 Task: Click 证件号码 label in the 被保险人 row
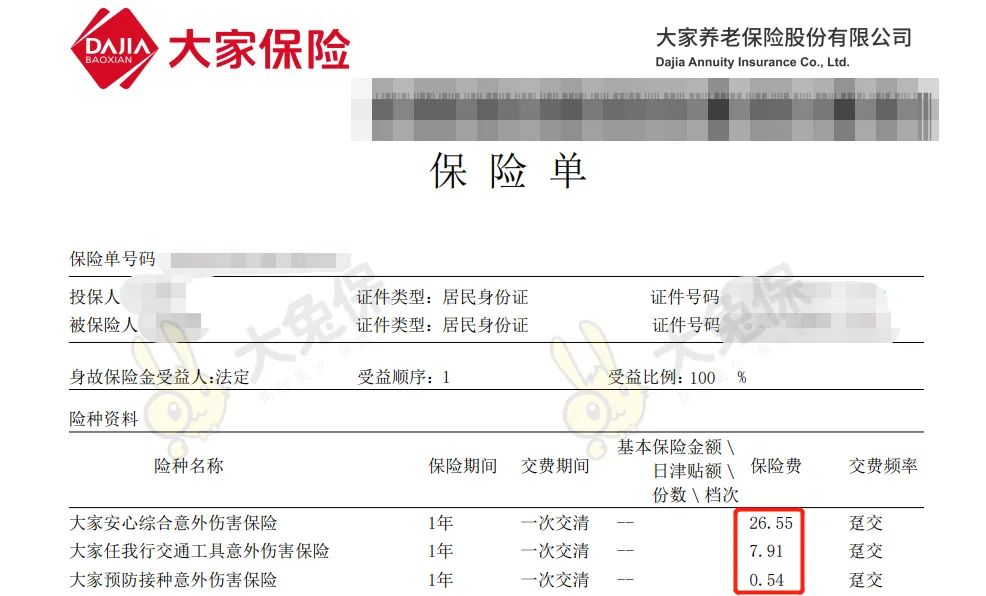pyautogui.click(x=686, y=325)
